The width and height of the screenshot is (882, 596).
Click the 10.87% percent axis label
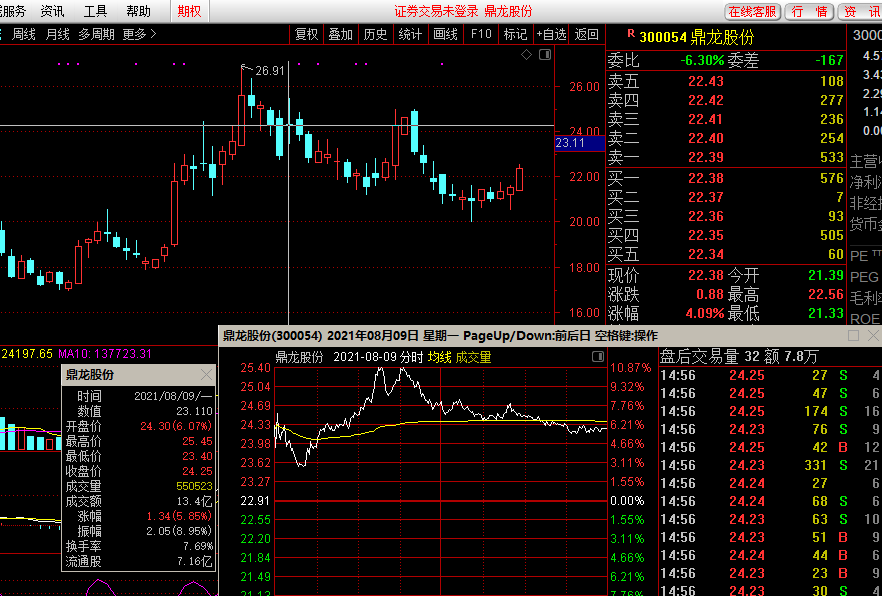click(x=631, y=368)
